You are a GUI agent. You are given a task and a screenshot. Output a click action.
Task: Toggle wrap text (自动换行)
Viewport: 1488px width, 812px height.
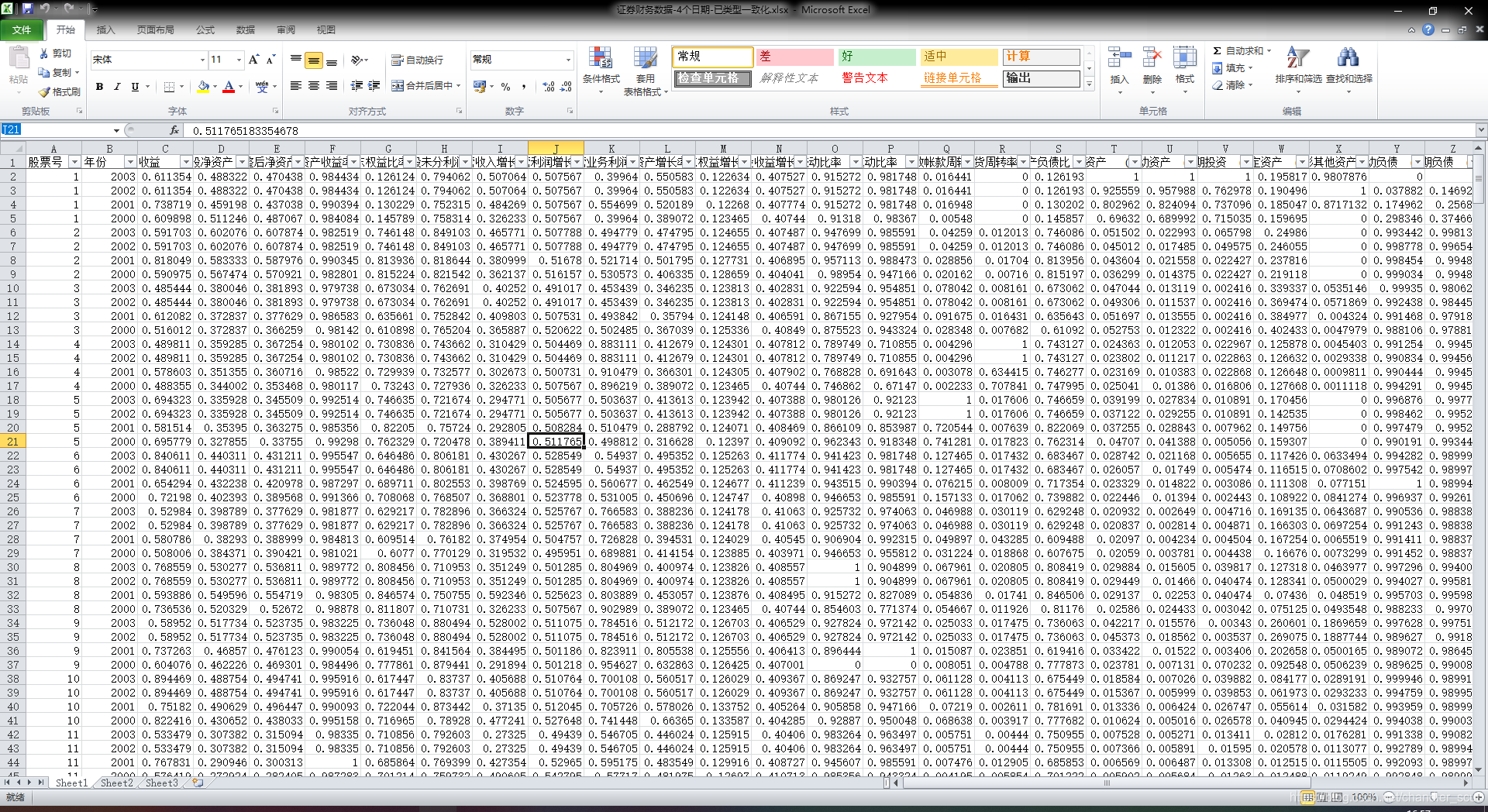[x=417, y=60]
